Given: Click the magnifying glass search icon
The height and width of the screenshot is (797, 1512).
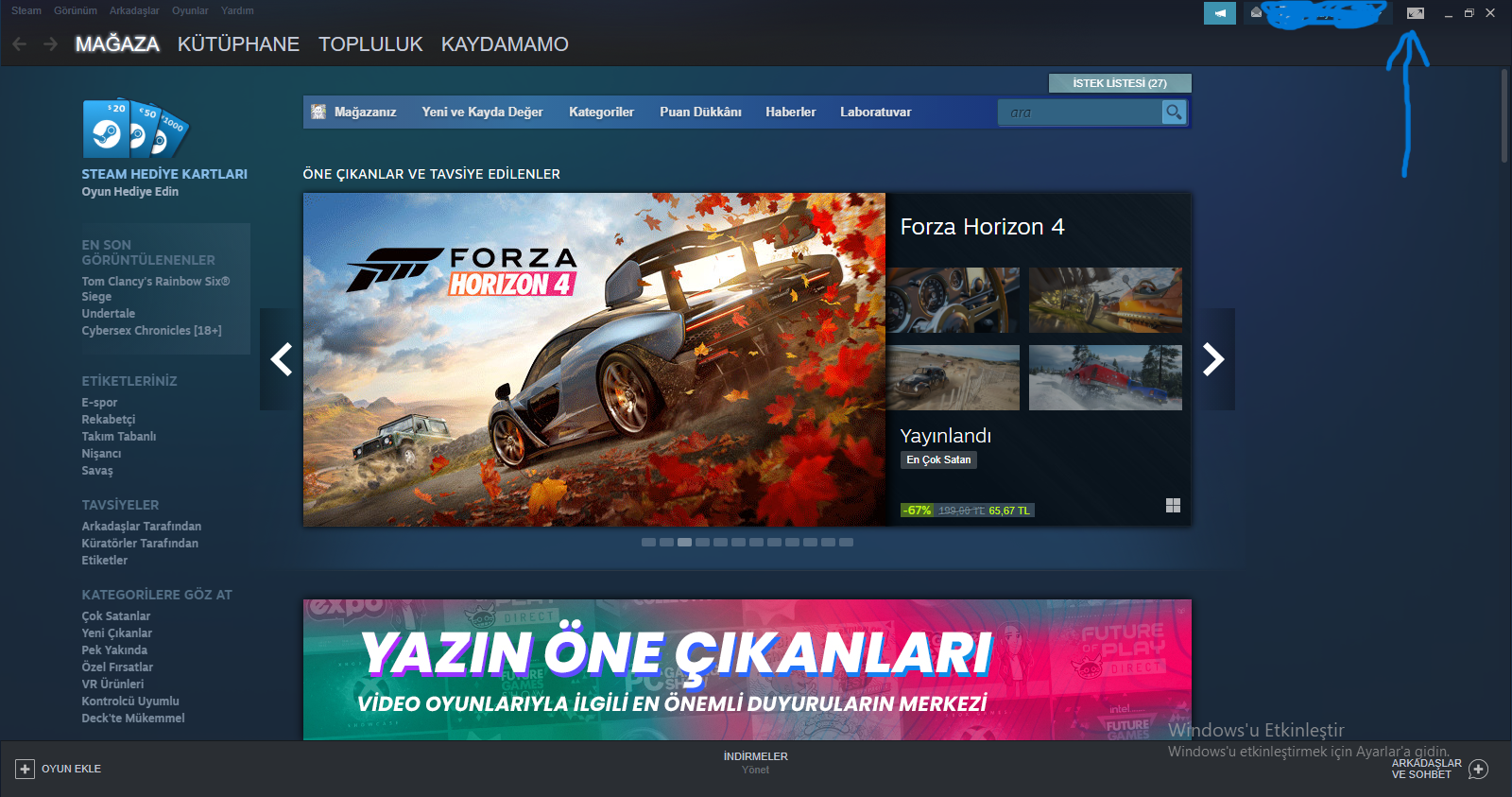Looking at the screenshot, I should (1174, 113).
